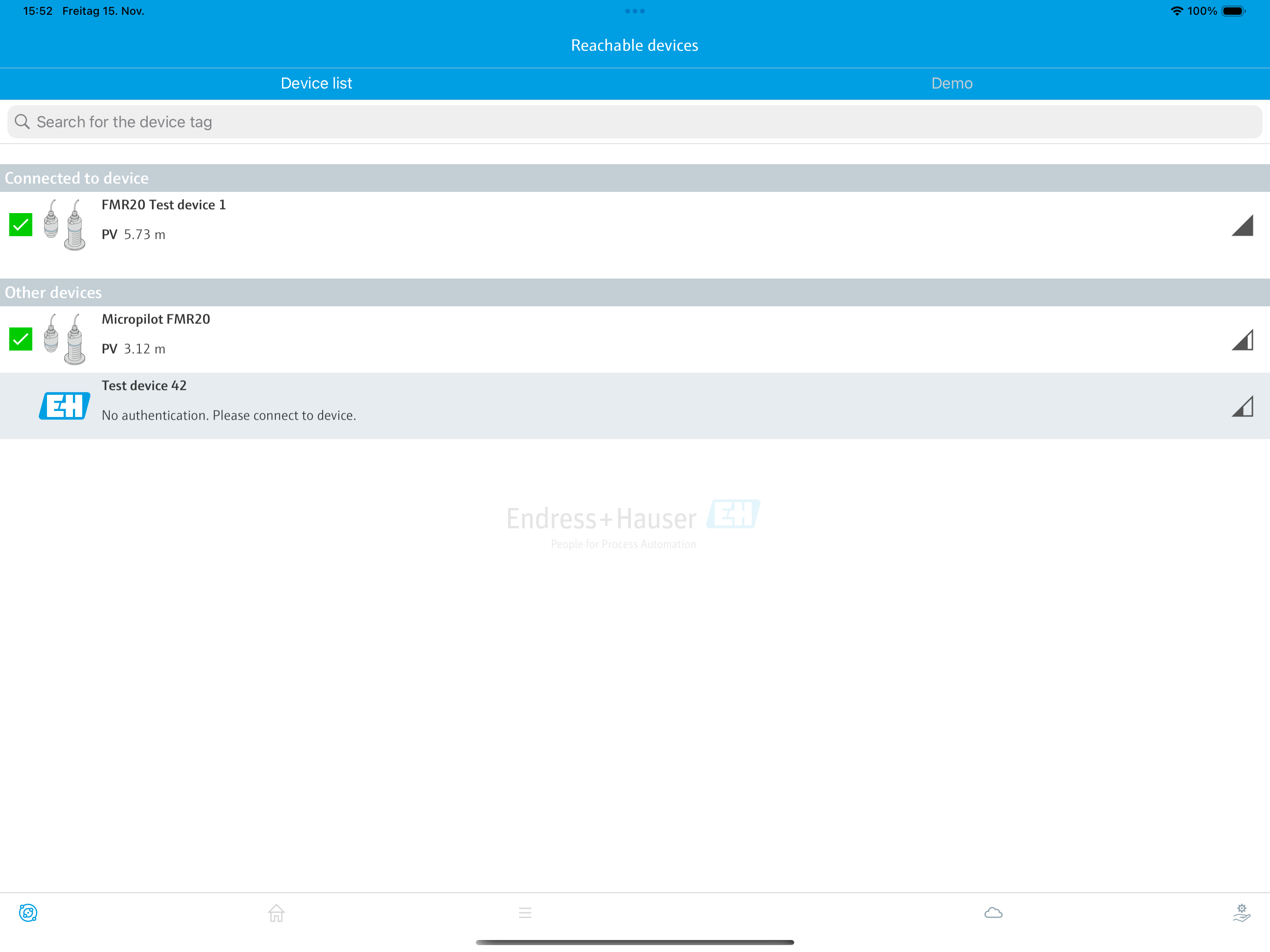Open the menu list icon at bottom
This screenshot has width=1270, height=952.
click(525, 912)
